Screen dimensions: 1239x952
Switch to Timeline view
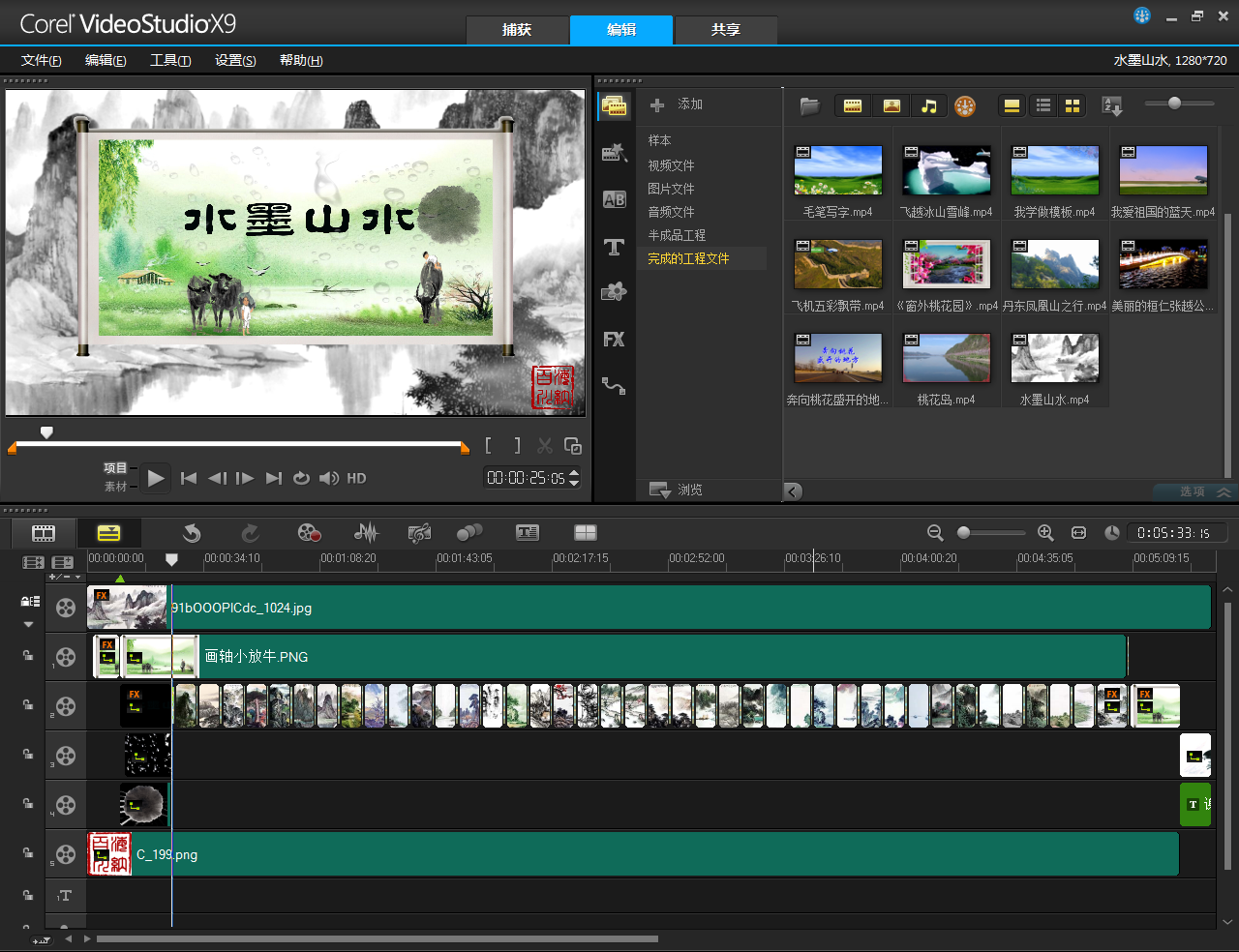[109, 533]
